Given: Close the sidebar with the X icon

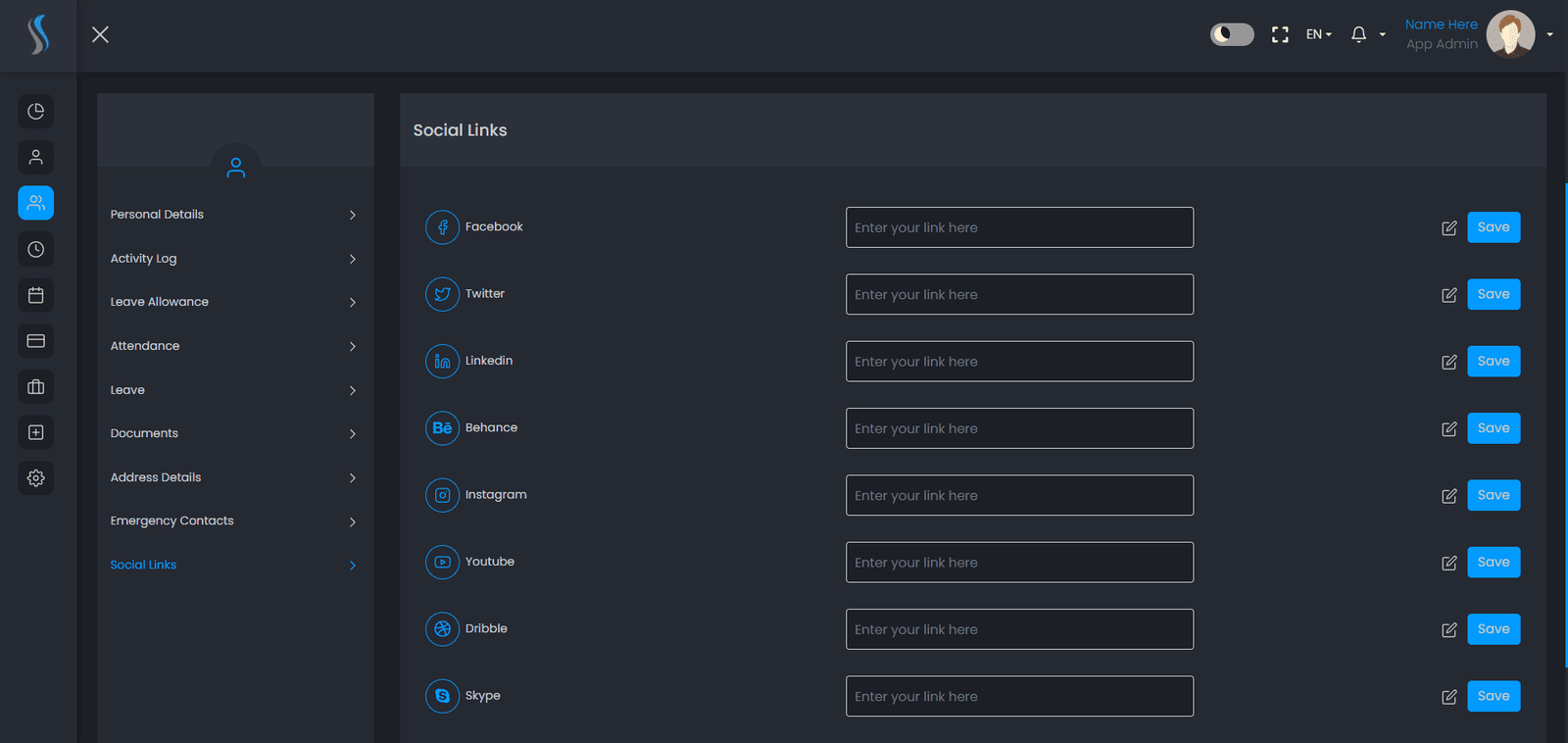Looking at the screenshot, I should point(100,34).
